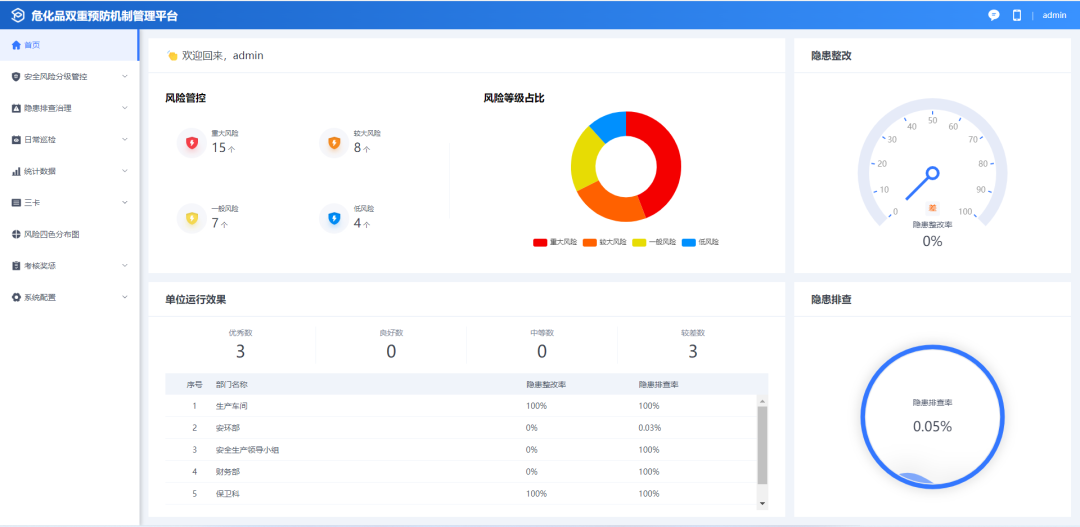Click the platform logo icon at top left
Screen dimensions: 1080x527
17,15
